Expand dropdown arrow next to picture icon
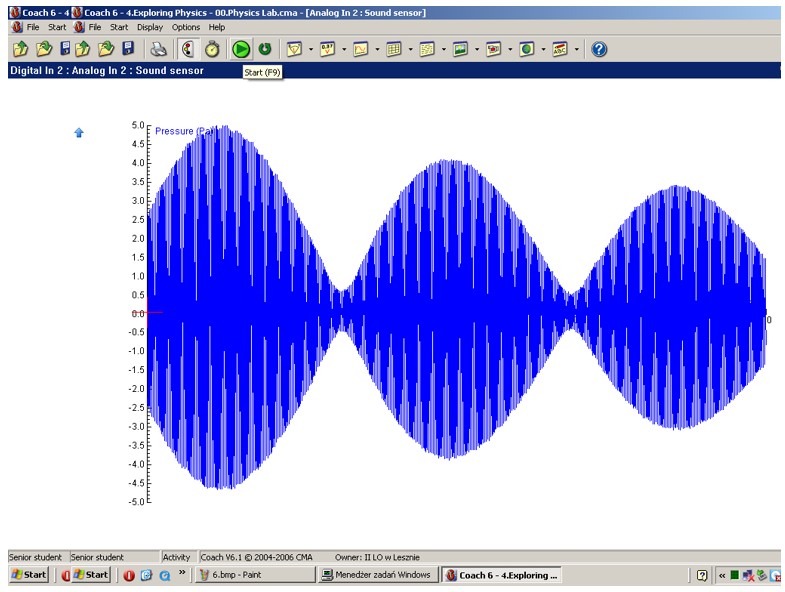Image resolution: width=785 pixels, height=592 pixels. [x=476, y=48]
